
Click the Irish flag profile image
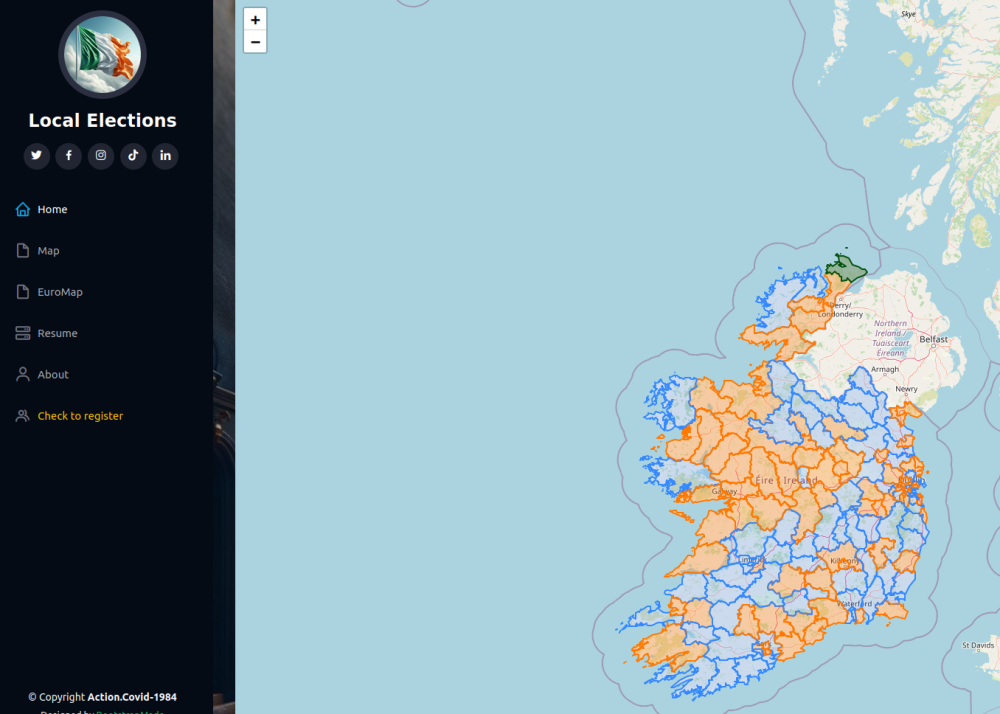(102, 55)
